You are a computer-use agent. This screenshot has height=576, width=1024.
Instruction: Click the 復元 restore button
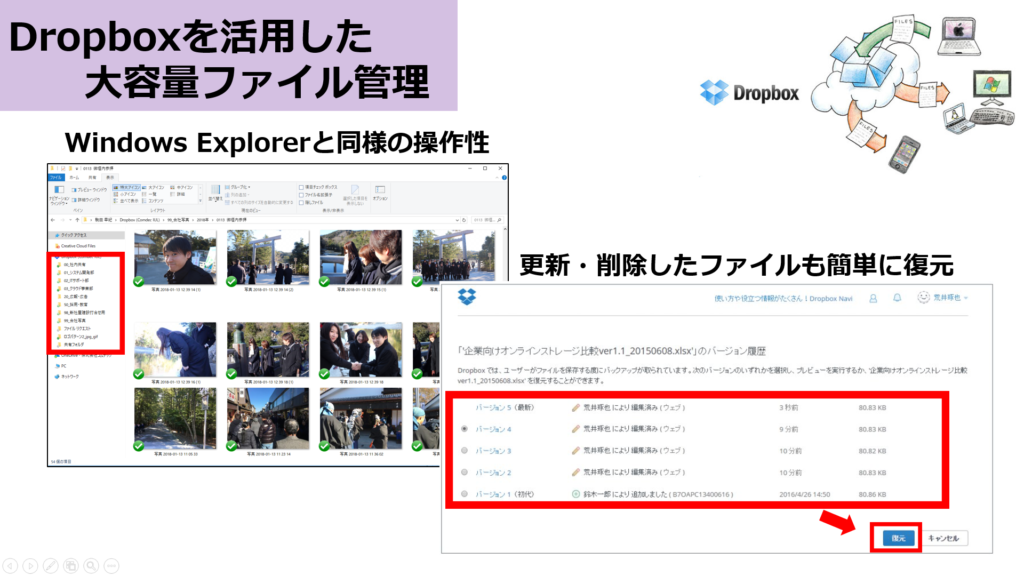click(898, 538)
